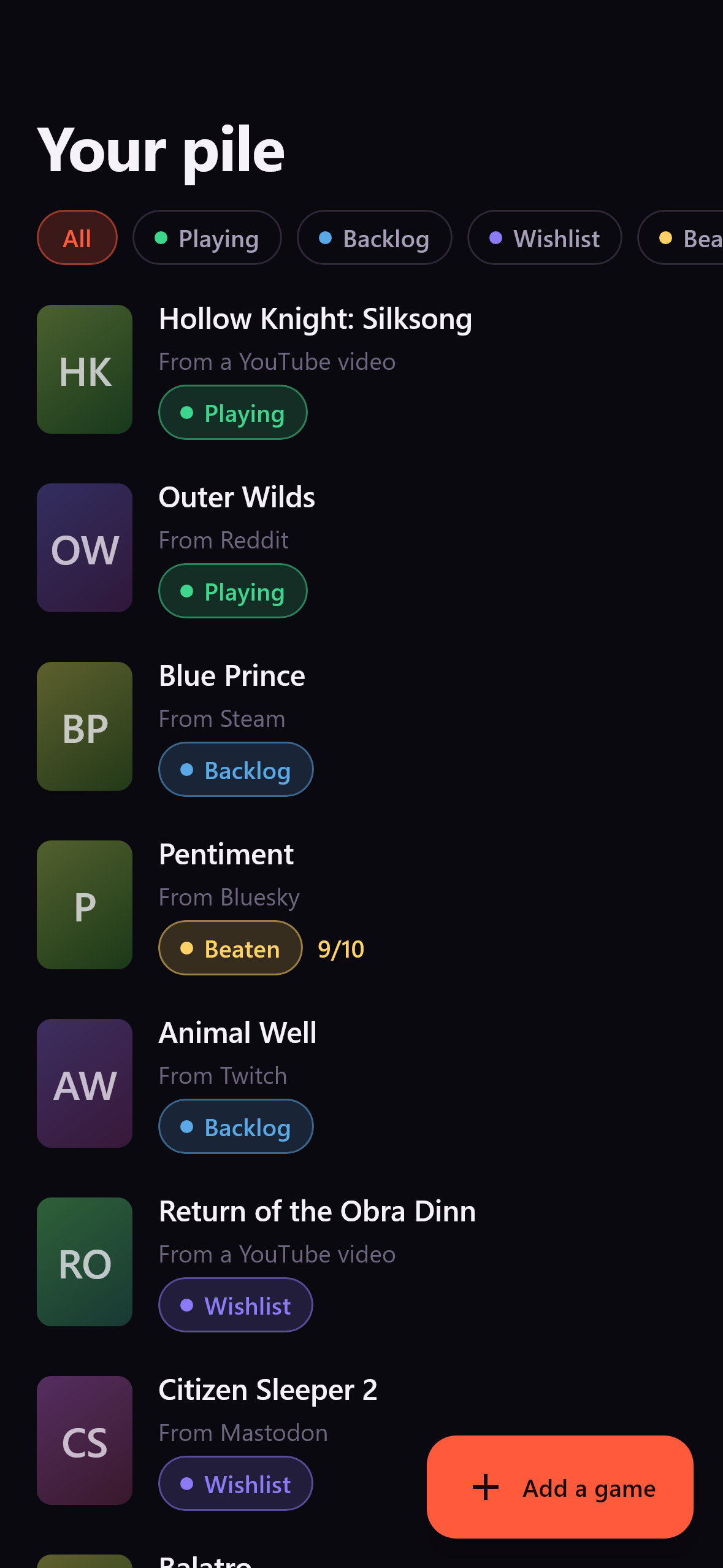Screen dimensions: 723x1568
Task: Toggle the Wishlist status badge on Citizen Sleeper 2
Action: click(236, 1483)
